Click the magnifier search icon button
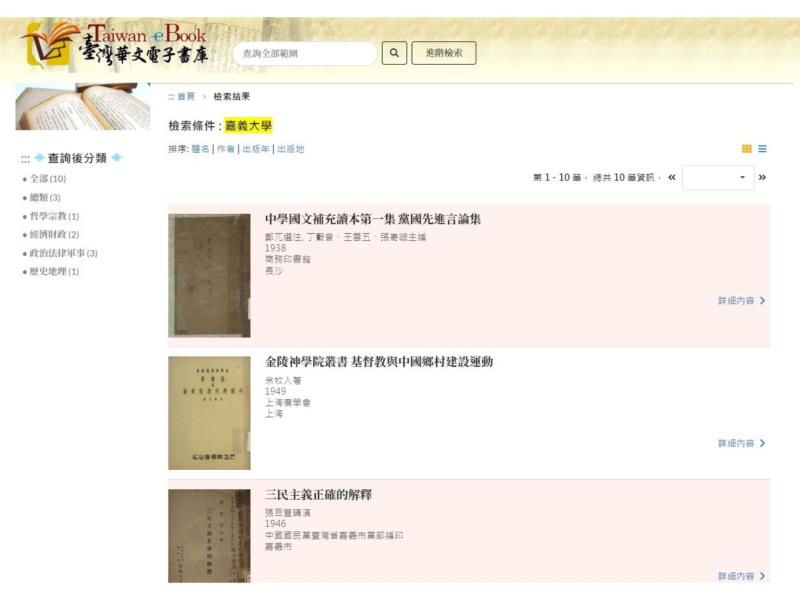The width and height of the screenshot is (800, 600). click(x=394, y=53)
